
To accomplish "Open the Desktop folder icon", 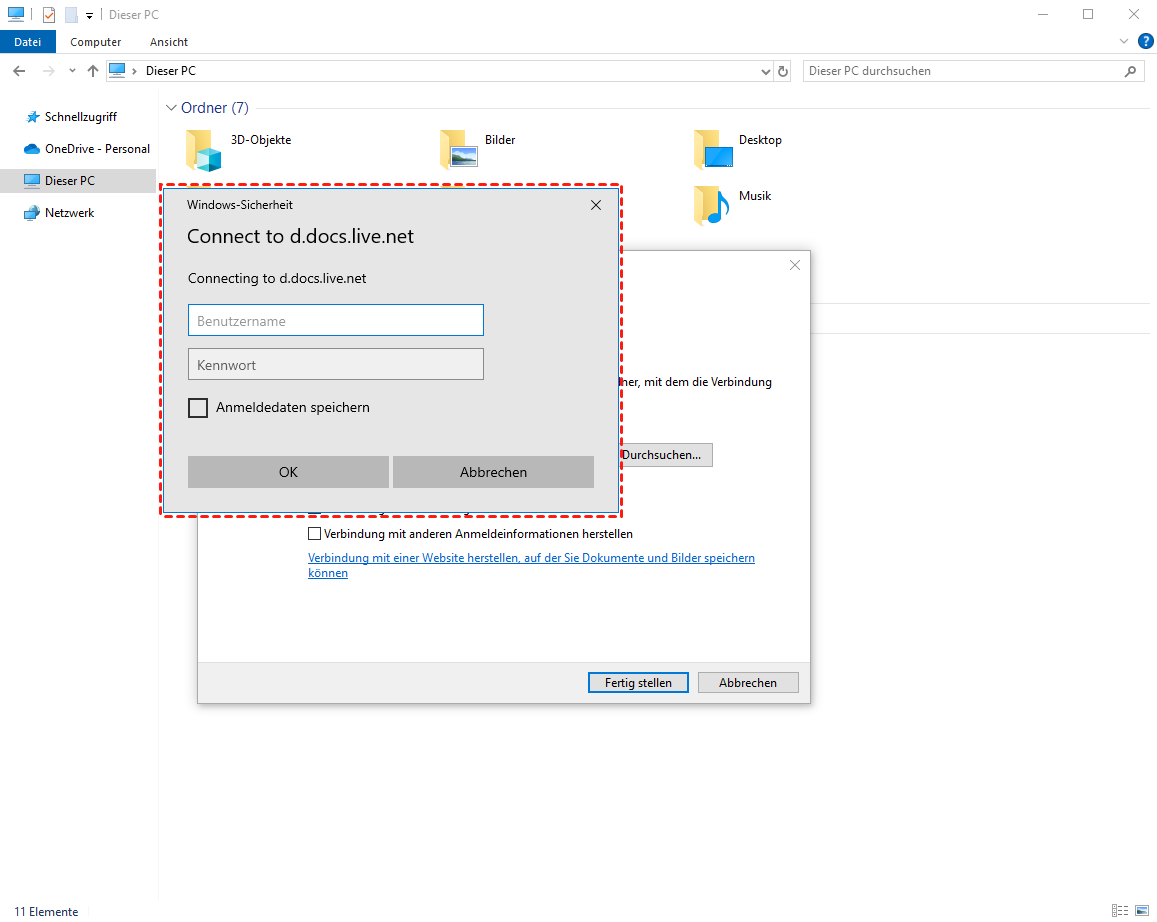I will tap(713, 150).
